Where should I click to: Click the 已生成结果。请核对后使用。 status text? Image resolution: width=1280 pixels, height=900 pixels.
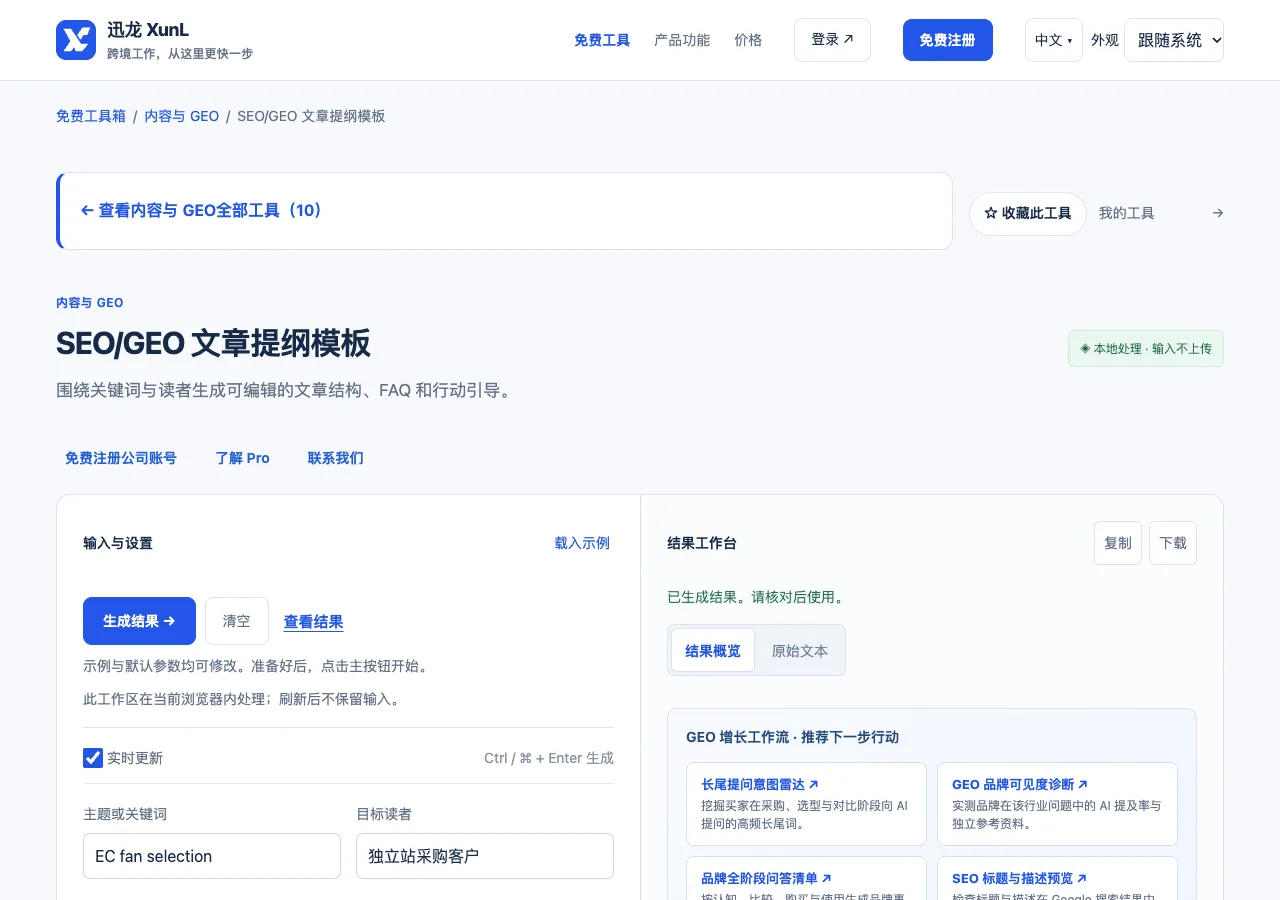[x=756, y=597]
